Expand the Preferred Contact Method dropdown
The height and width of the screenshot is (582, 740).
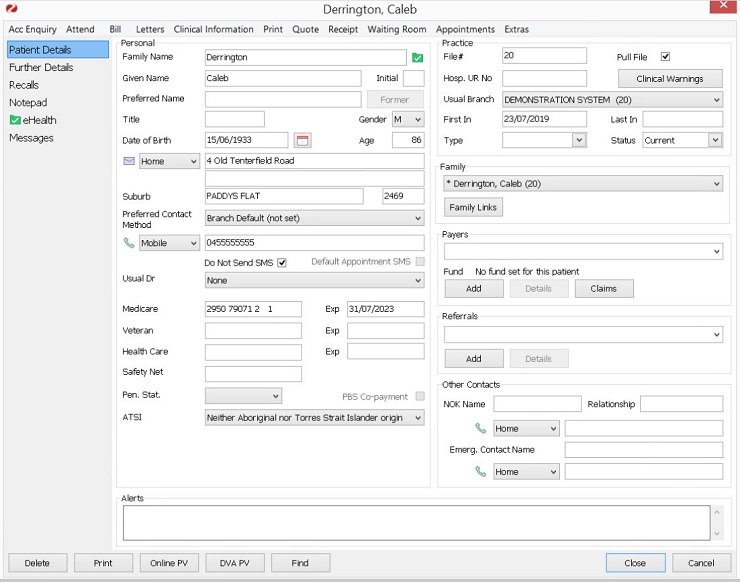[314, 218]
